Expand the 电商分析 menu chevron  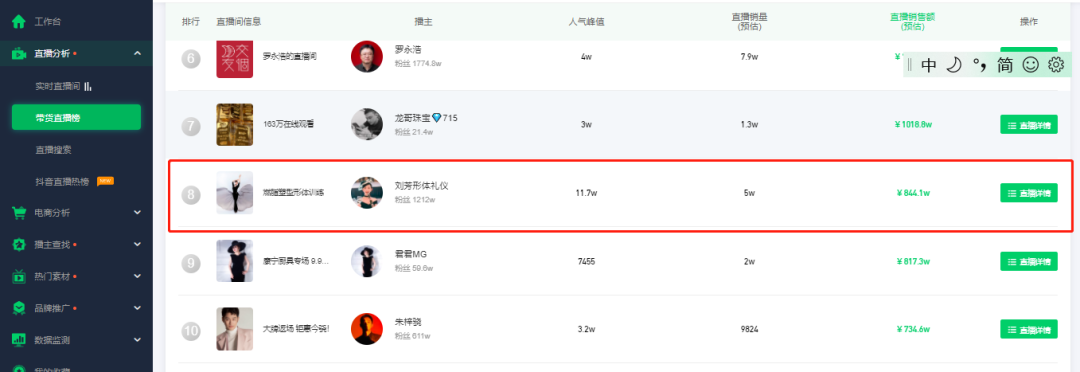[137, 213]
